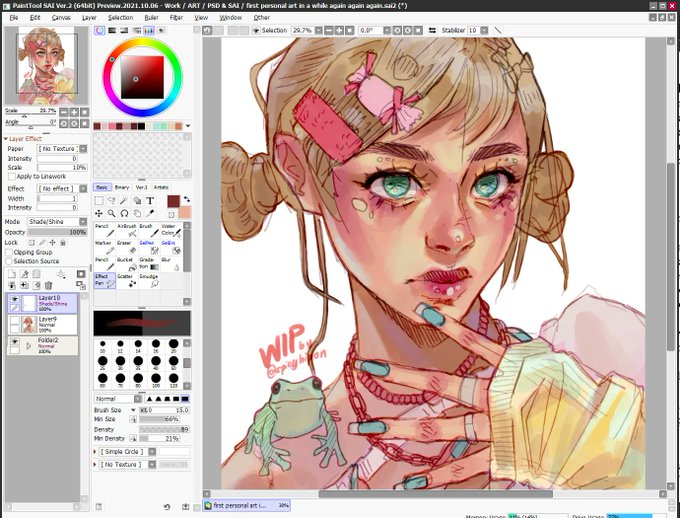The image size is (680, 518).
Task: Select brush size 100 preset
Action: [x=156, y=380]
